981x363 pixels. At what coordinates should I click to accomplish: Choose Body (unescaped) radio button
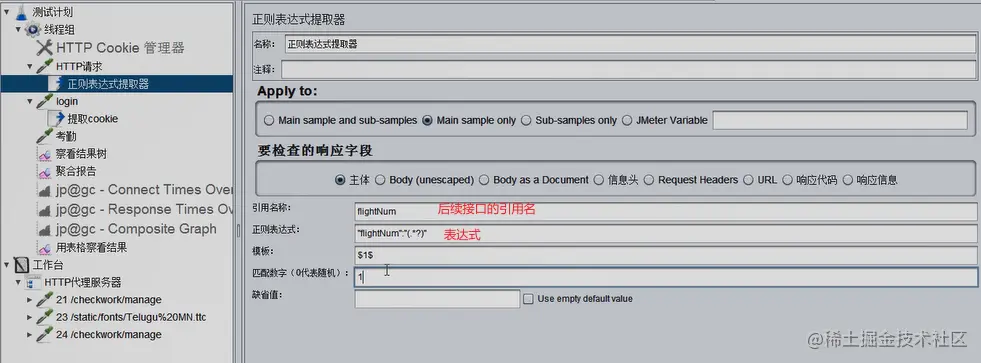(x=380, y=180)
